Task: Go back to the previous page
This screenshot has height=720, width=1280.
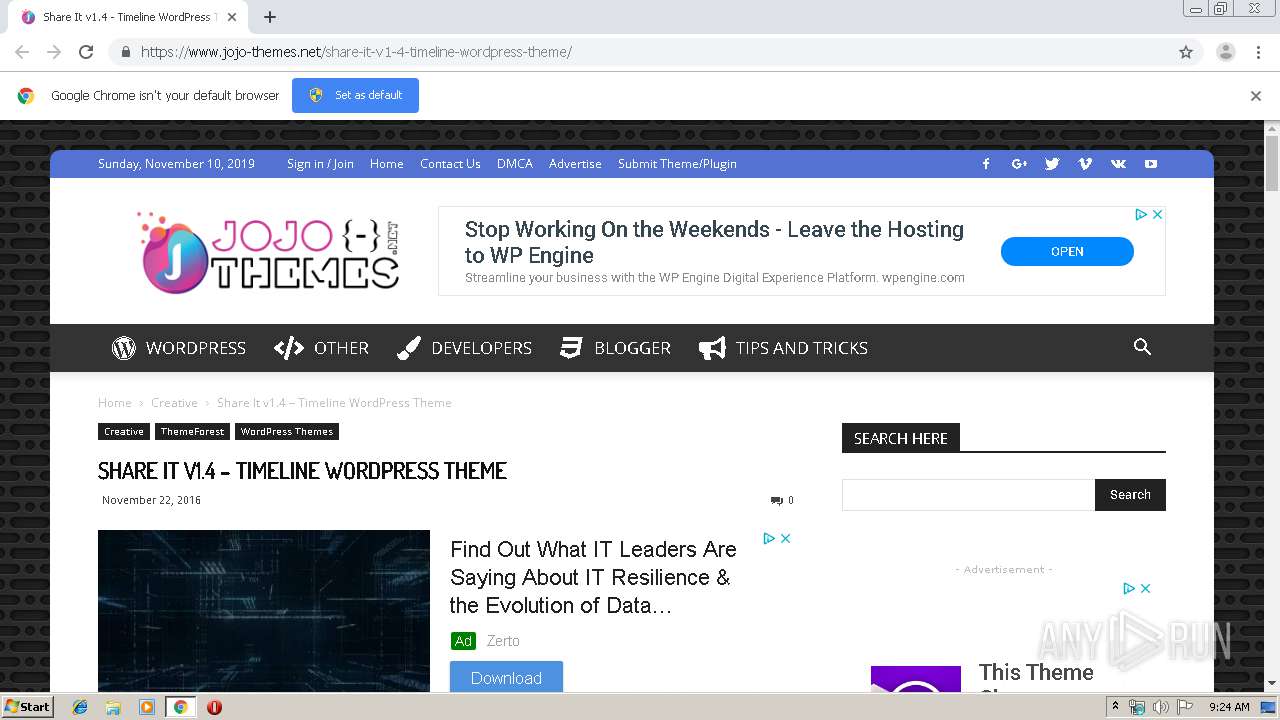Action: [x=22, y=52]
